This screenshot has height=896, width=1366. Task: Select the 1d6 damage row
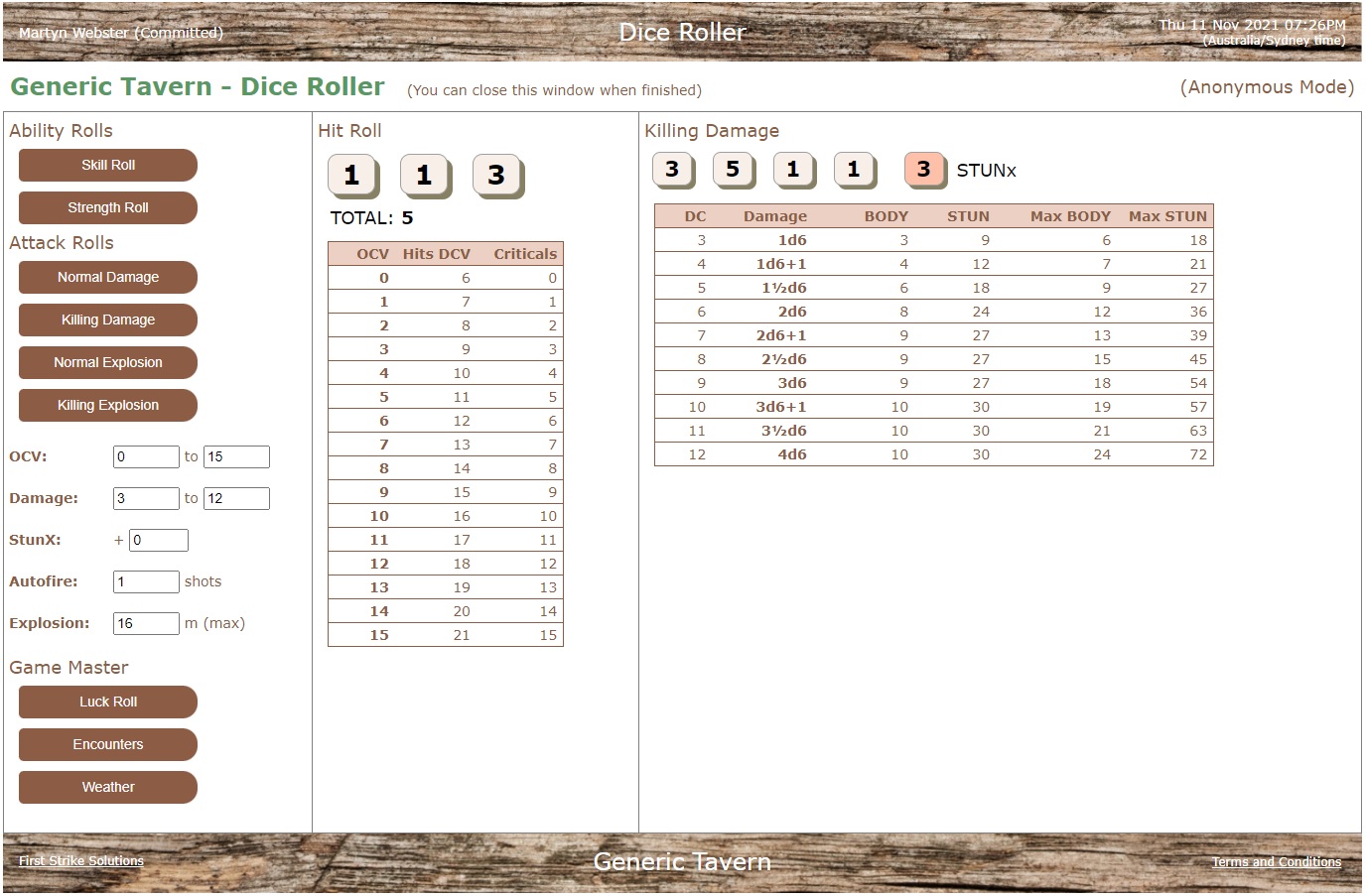click(x=934, y=240)
